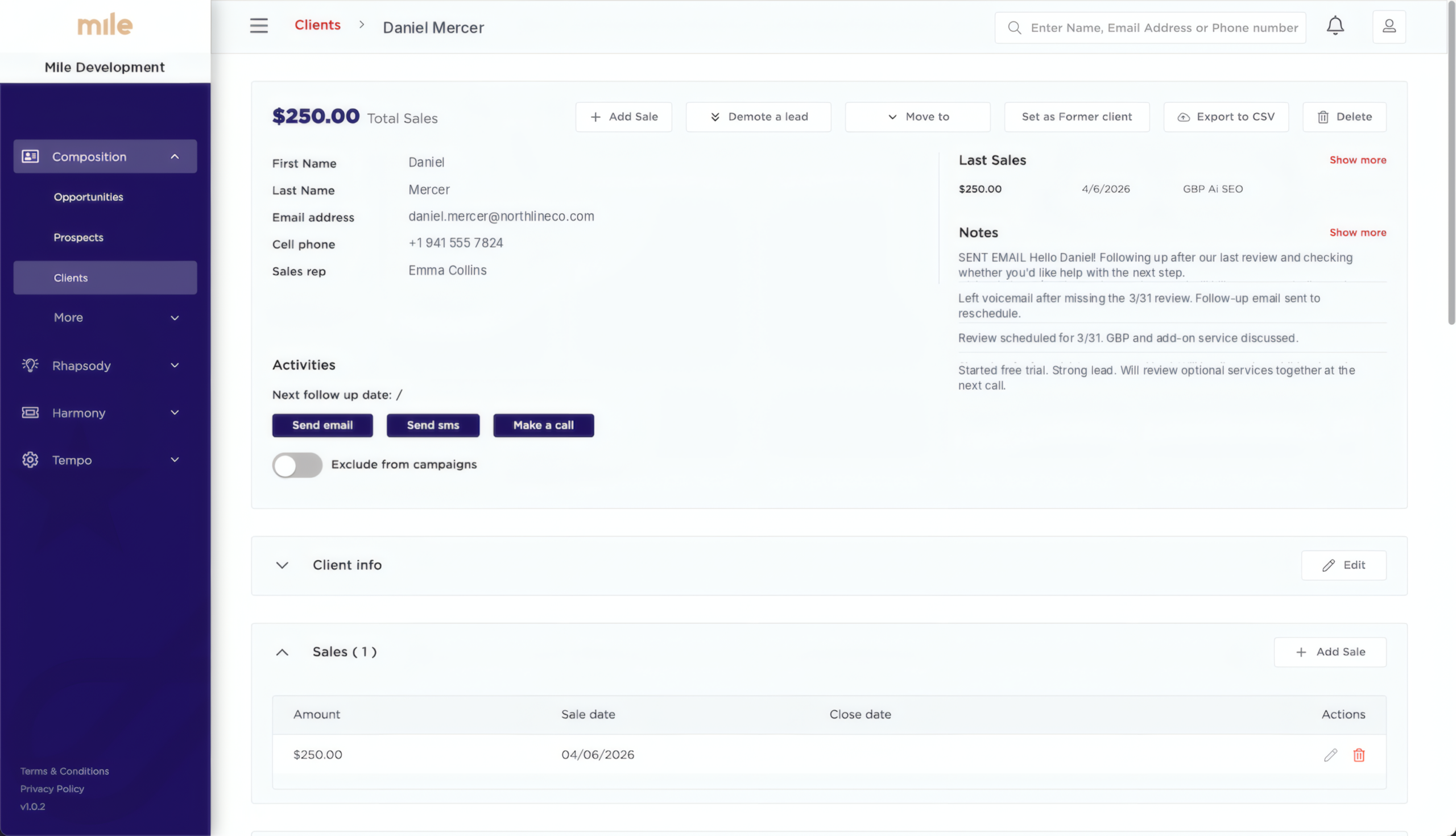The height and width of the screenshot is (836, 1456).
Task: Open the Move to dropdown
Action: point(917,117)
